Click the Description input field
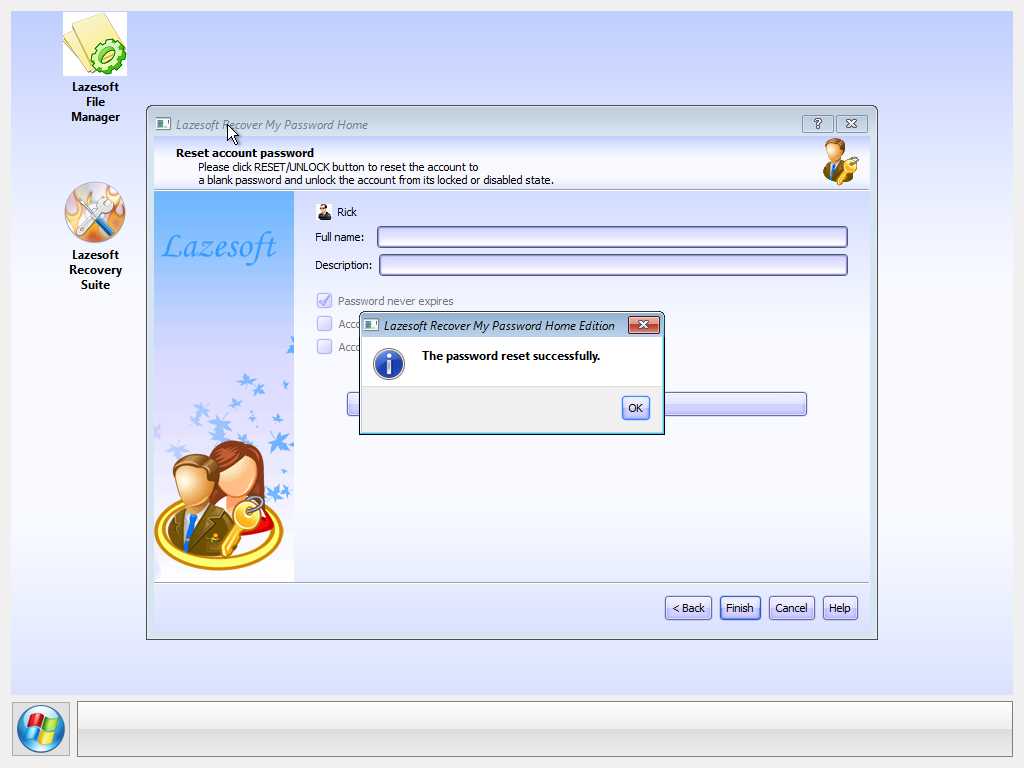This screenshot has height=768, width=1024. (x=613, y=264)
